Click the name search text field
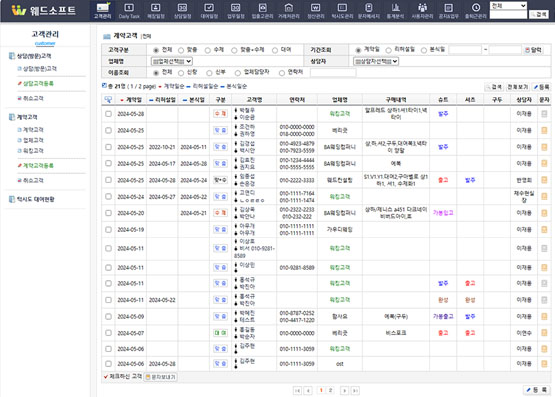The width and height of the screenshot is (555, 397). 333,73
